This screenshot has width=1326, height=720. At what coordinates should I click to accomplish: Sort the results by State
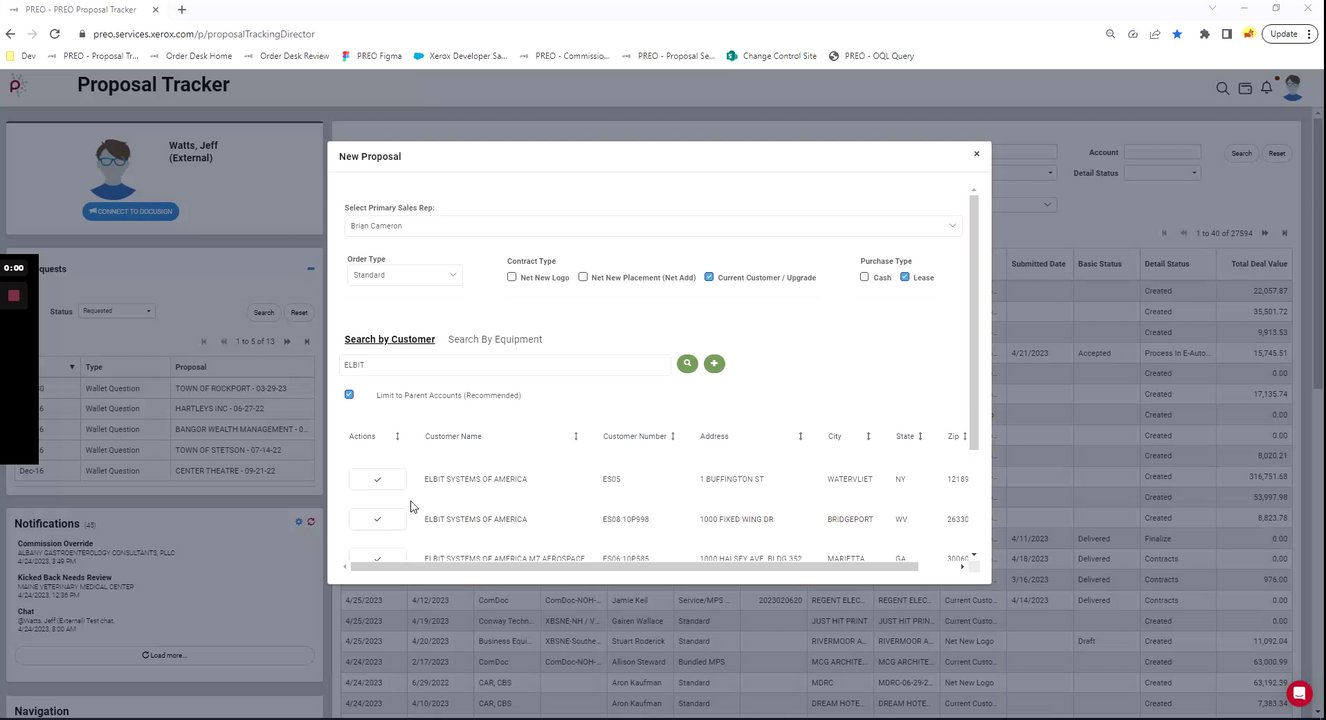tap(920, 436)
